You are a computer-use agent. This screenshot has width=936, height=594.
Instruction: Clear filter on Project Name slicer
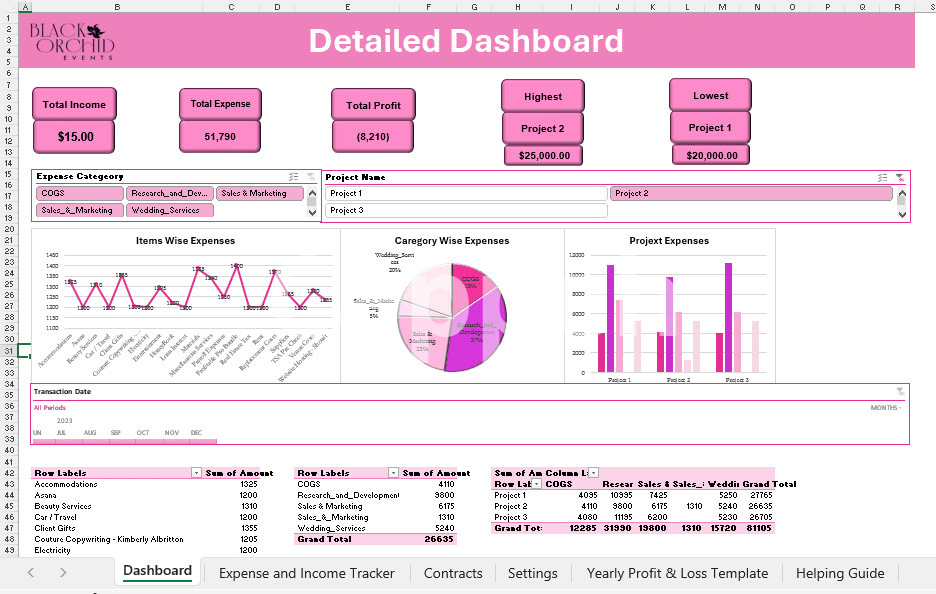click(x=900, y=177)
